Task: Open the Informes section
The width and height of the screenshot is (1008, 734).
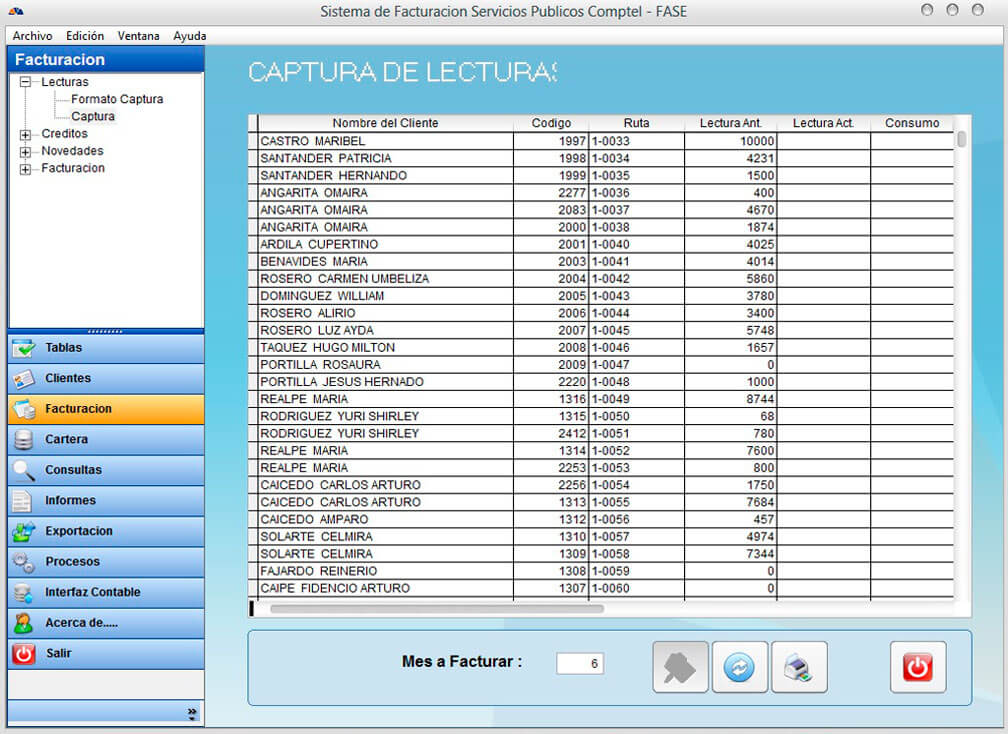Action: 106,501
